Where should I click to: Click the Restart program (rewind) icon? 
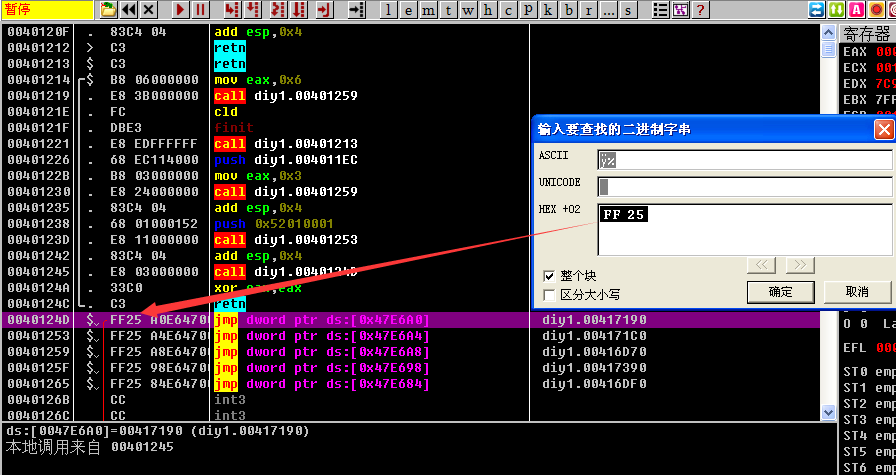129,10
